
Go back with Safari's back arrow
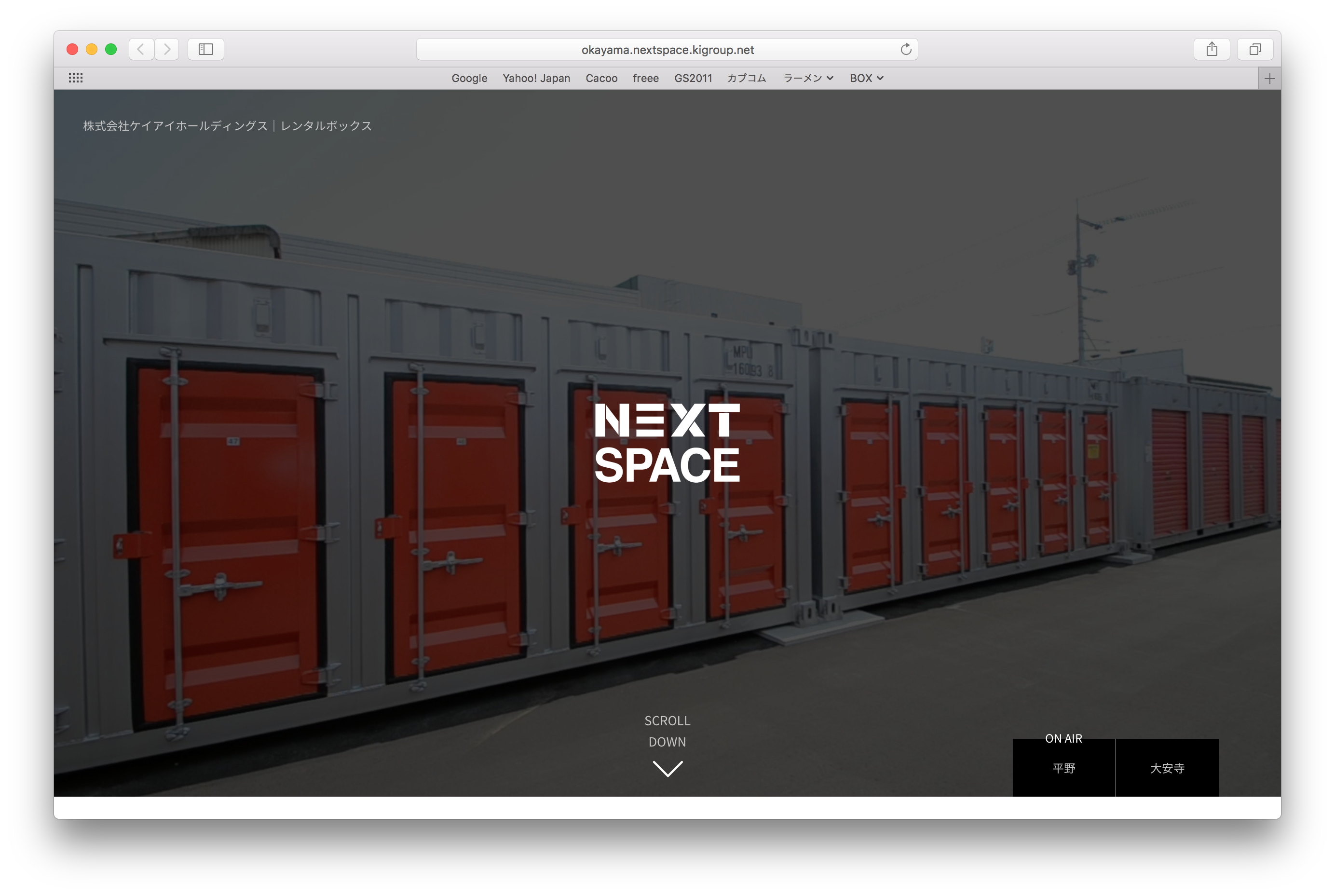tap(140, 49)
